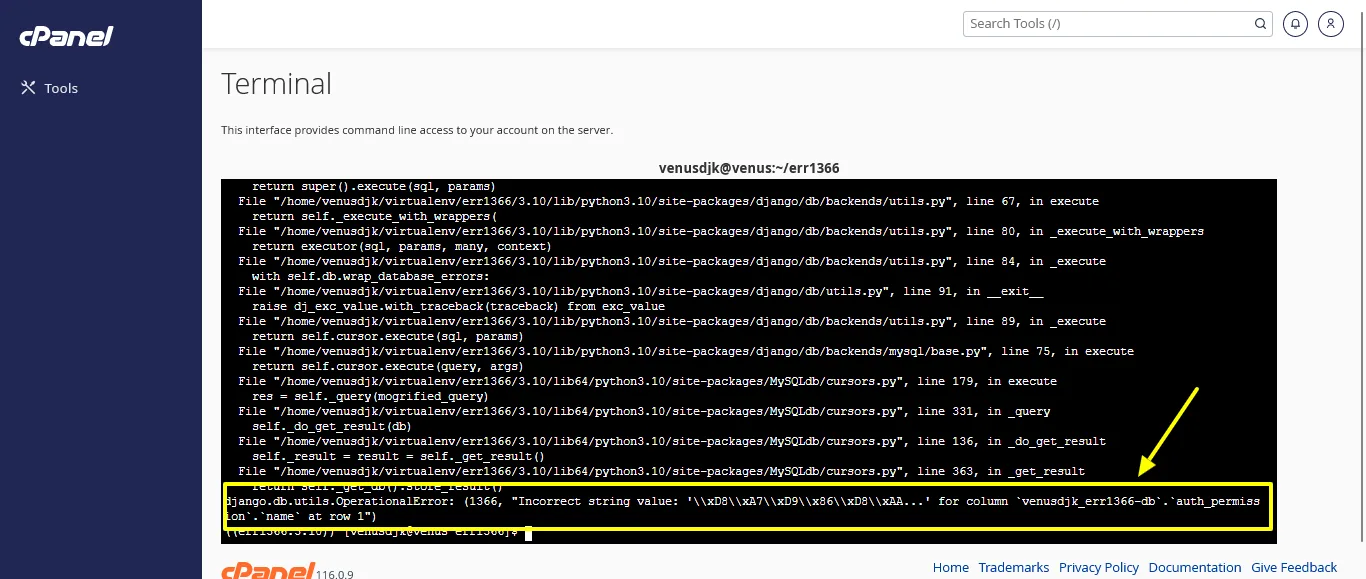Click the version number 116.0.9 text

coord(335,574)
